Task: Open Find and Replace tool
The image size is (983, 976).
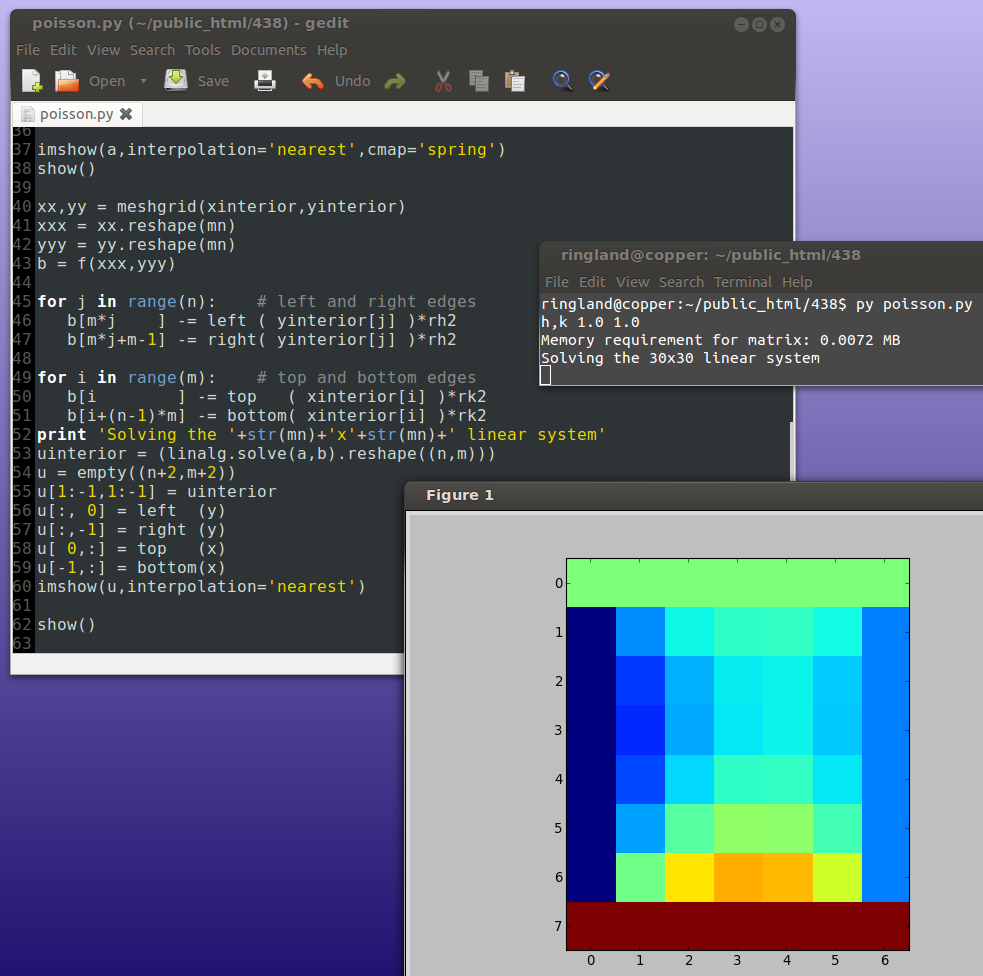Action: point(599,81)
